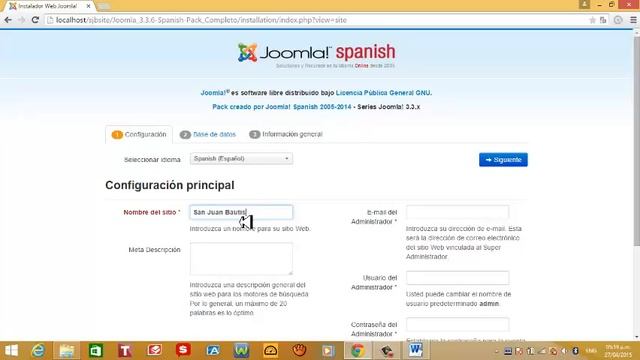Open Microsoft Word from the taskbar
Viewport: 640px width, 360px height.
pos(416,351)
